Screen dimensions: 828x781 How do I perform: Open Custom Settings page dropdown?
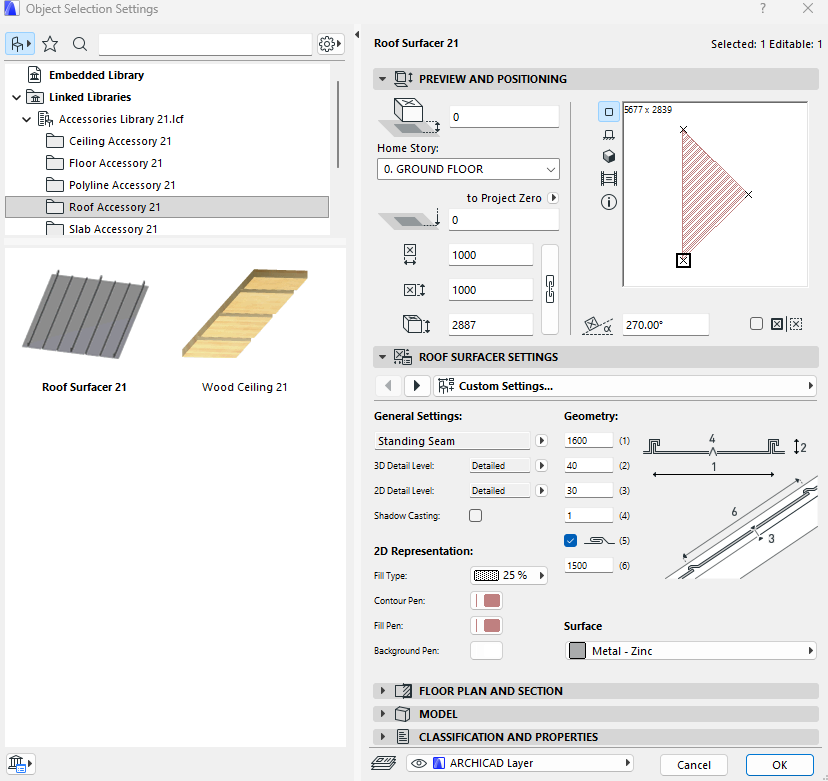click(625, 386)
